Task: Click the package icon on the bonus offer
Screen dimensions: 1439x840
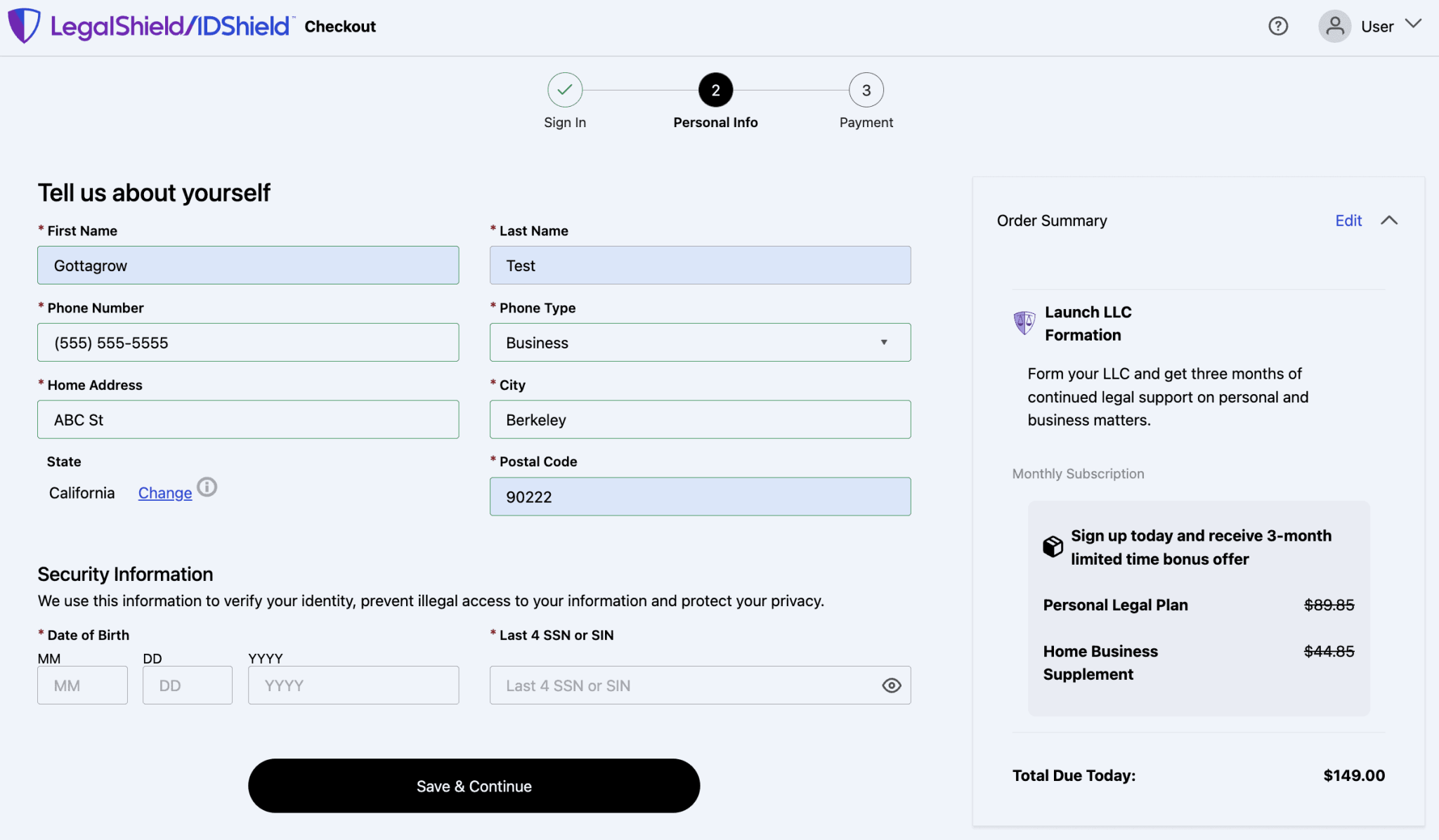Action: [1052, 546]
